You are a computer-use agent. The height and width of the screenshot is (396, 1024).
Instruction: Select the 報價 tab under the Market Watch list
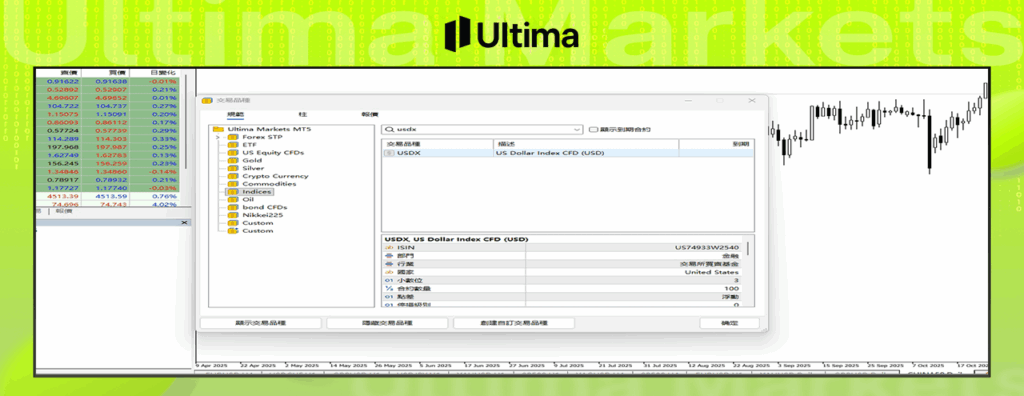(63, 211)
